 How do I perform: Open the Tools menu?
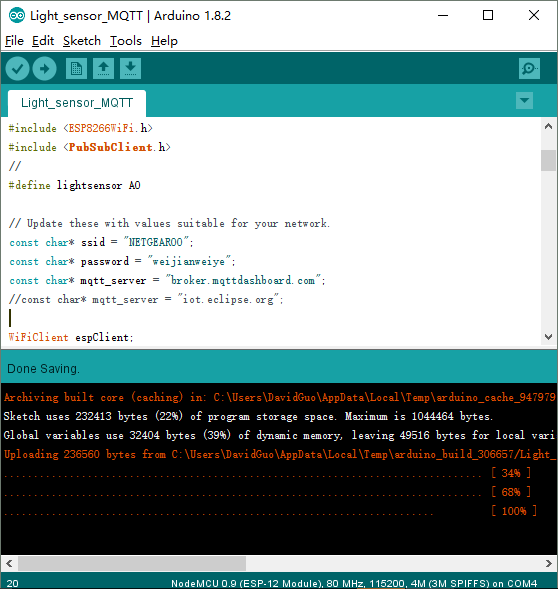point(126,41)
